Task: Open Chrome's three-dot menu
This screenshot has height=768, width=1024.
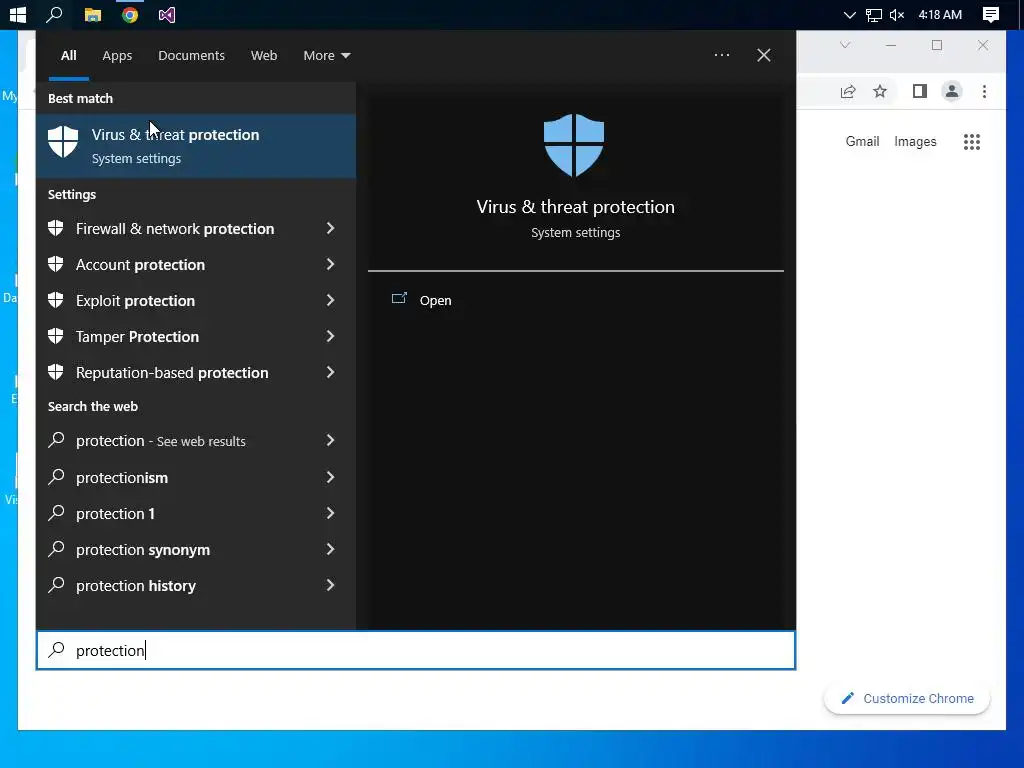Action: tap(984, 91)
